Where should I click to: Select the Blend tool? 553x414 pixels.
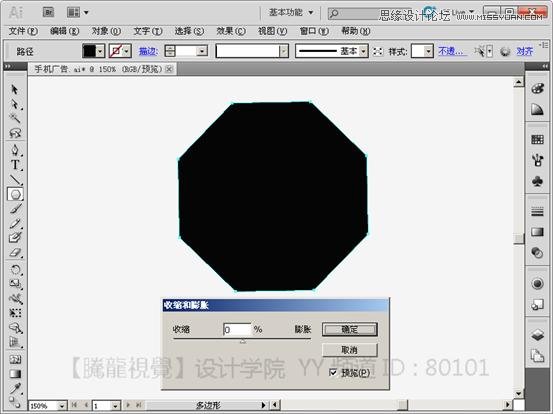click(14, 402)
